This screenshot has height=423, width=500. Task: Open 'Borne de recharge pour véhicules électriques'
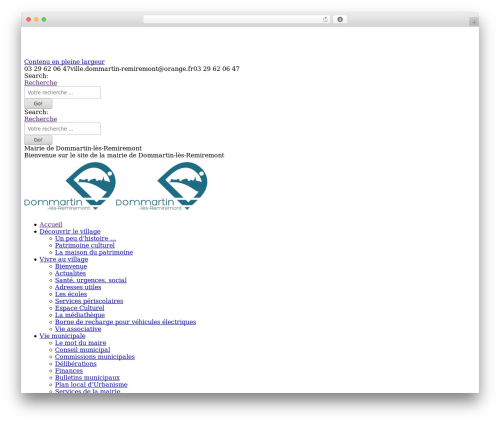point(126,323)
